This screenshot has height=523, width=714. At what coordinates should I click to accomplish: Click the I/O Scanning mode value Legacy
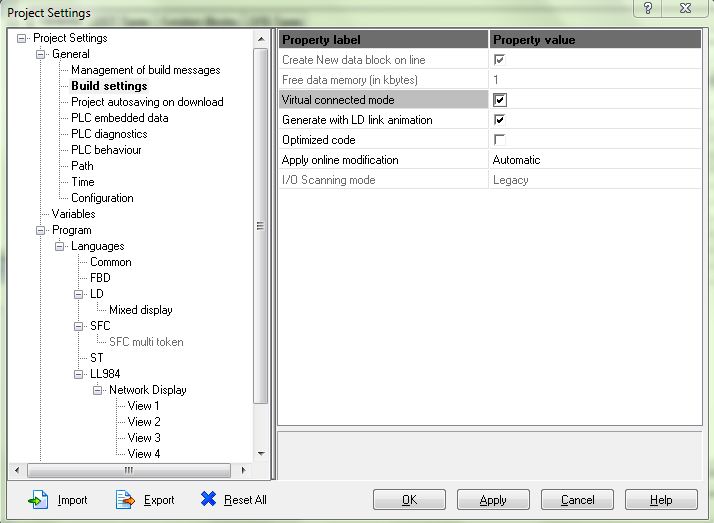pyautogui.click(x=510, y=180)
